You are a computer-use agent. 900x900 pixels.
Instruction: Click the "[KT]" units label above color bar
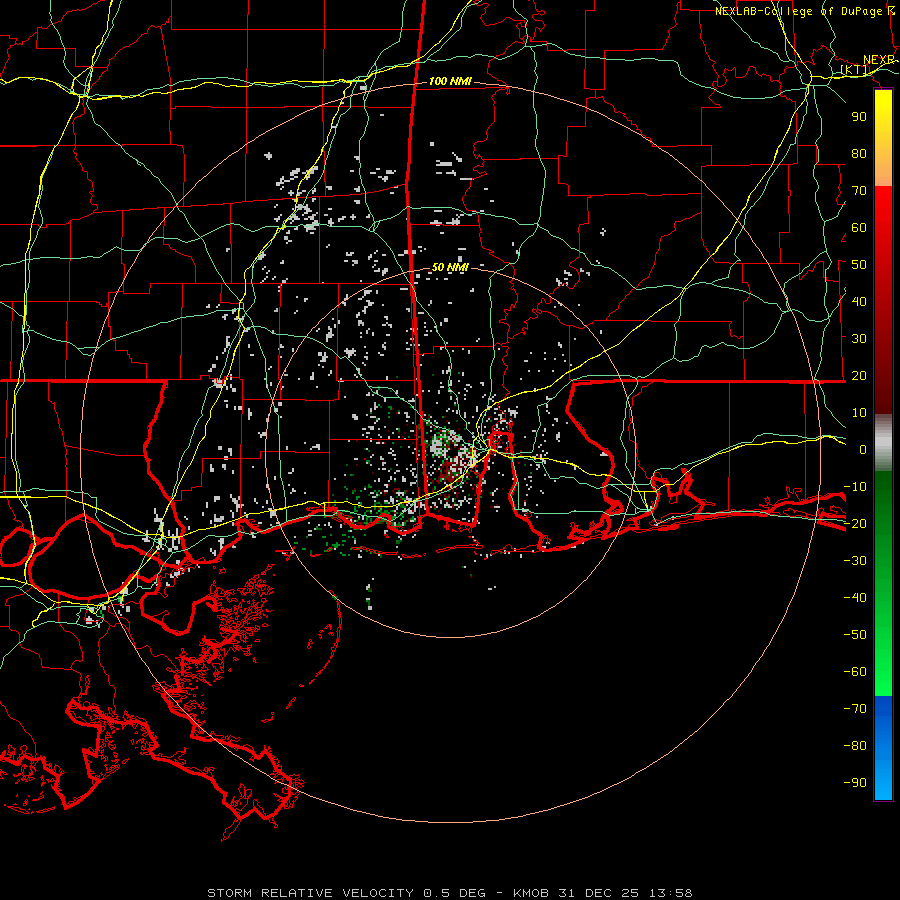[855, 70]
